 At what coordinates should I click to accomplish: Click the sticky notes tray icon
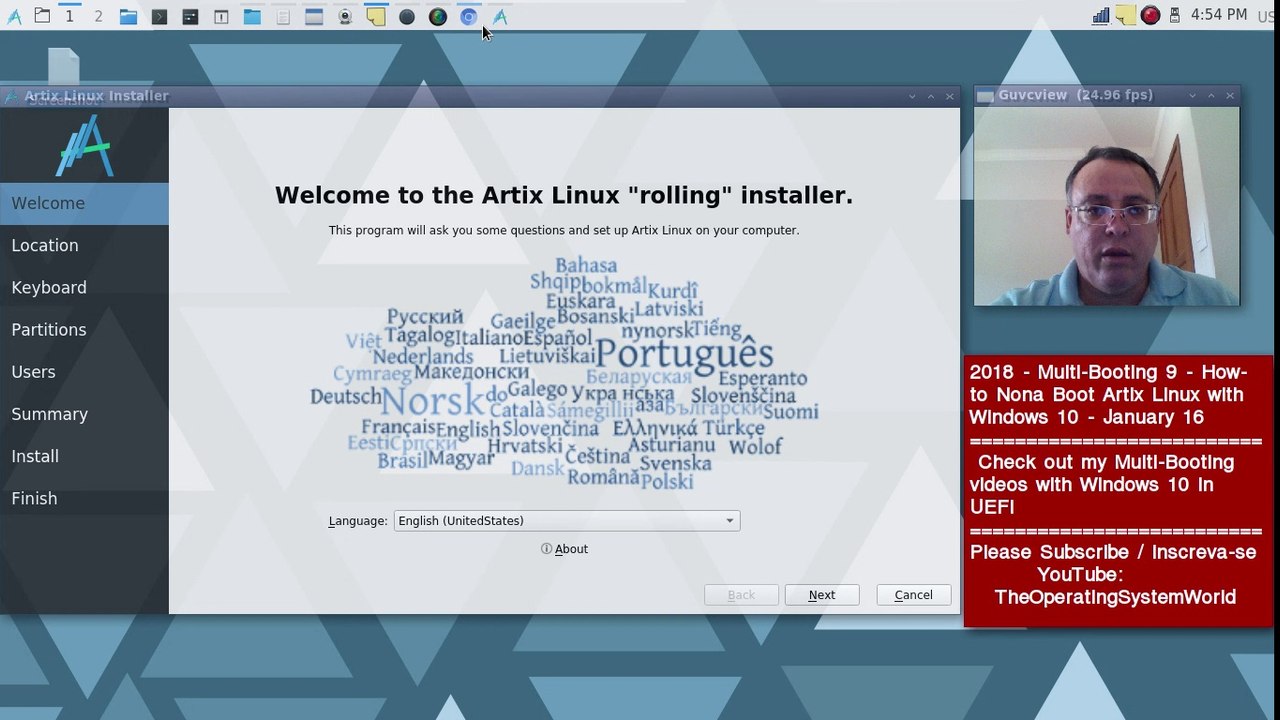tap(1125, 15)
